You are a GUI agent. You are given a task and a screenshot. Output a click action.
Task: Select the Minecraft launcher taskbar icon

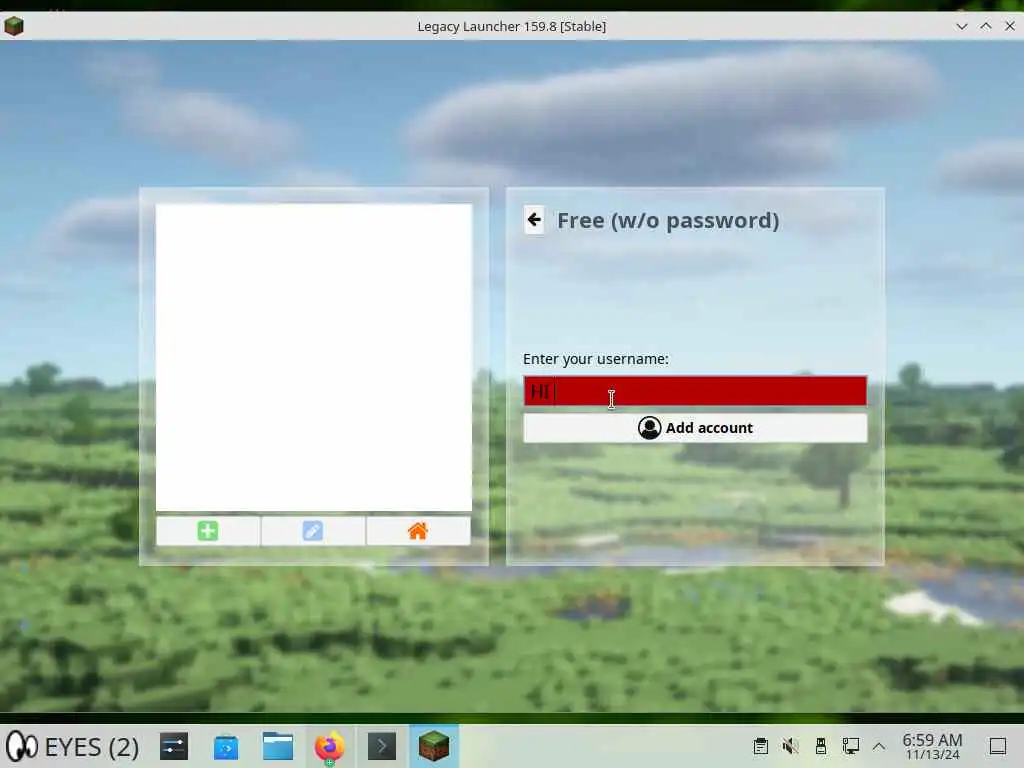434,746
